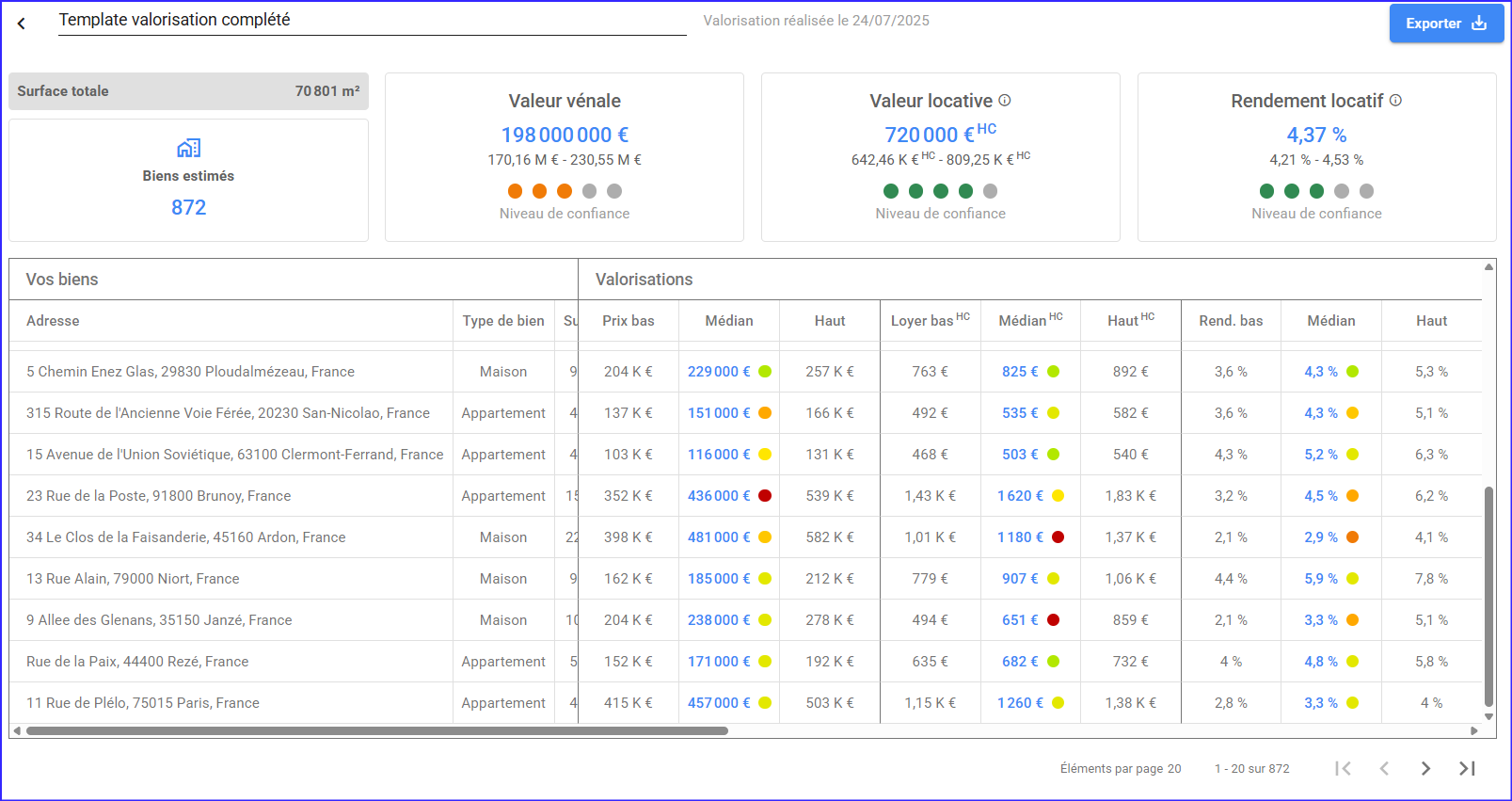Screen dimensions: 1512x801
Task: Open median yield 2,9 % link
Action: tap(1321, 537)
